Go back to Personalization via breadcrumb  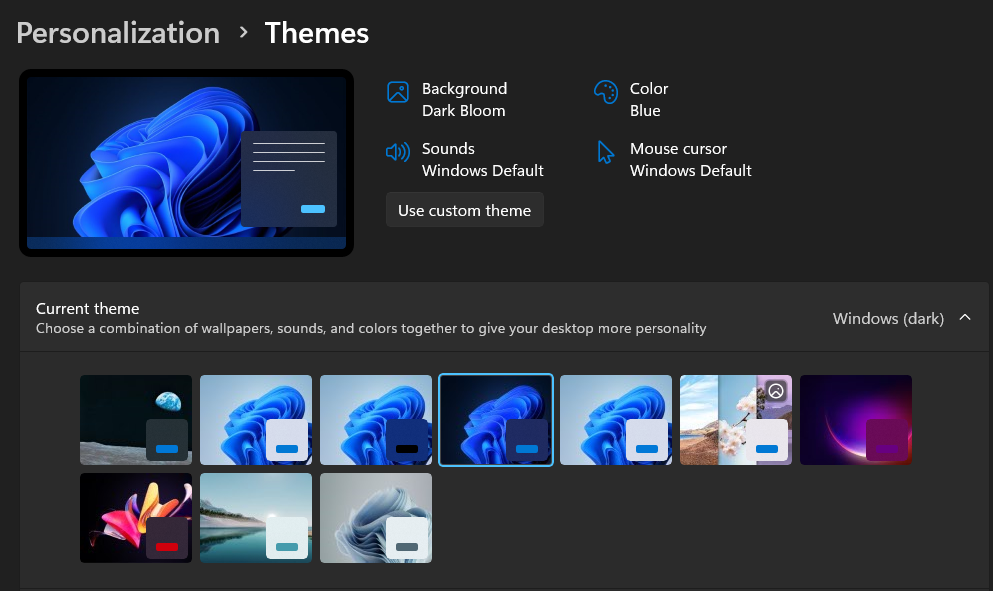(118, 33)
